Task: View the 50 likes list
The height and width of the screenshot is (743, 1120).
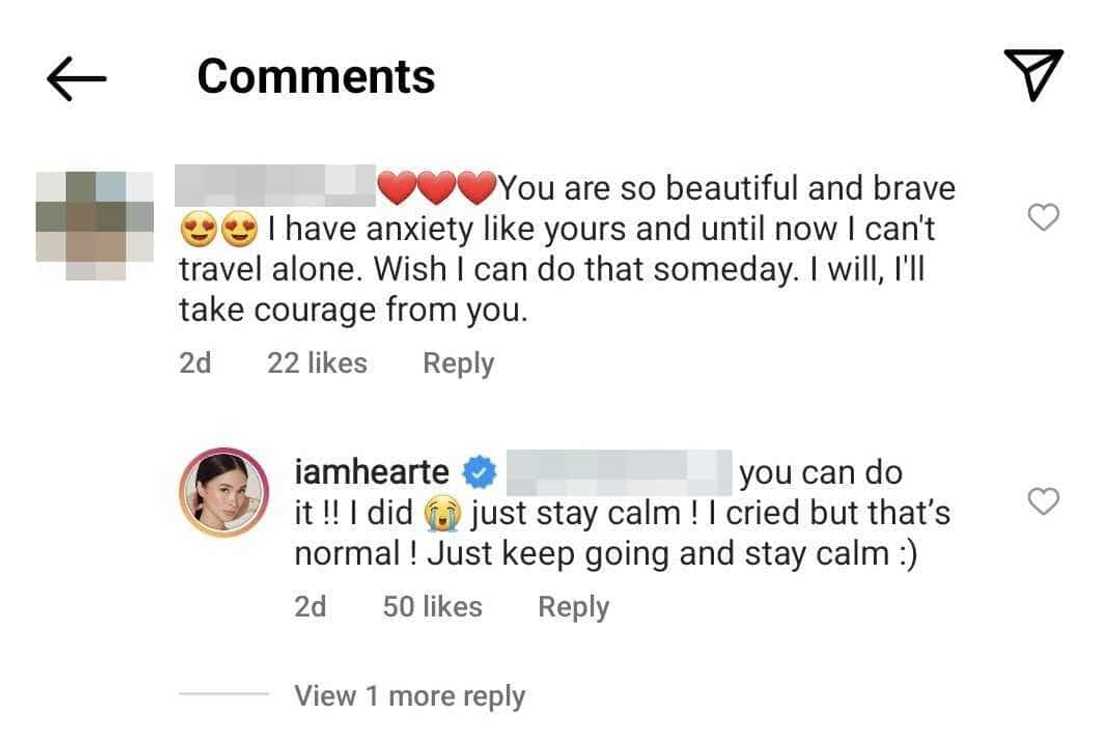Action: 432,607
